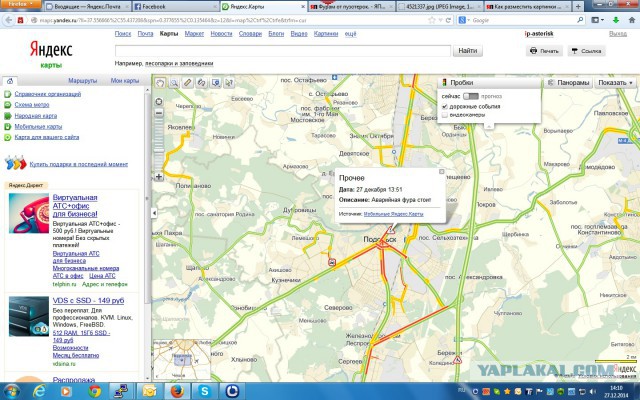
Task: Open the Мобильные Яндекс.Карты source link
Action: 393,214
